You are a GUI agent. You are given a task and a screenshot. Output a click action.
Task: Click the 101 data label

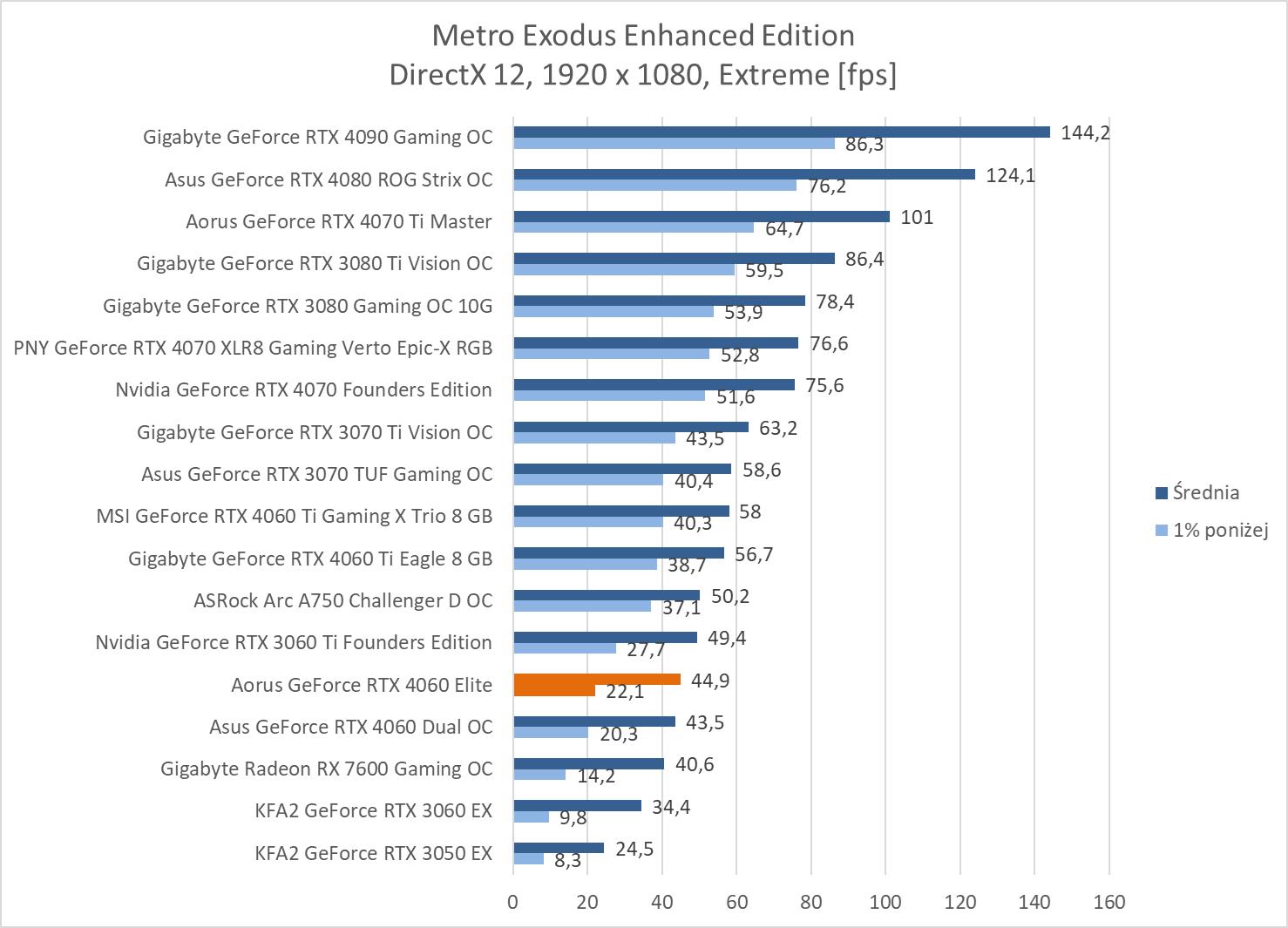917,217
